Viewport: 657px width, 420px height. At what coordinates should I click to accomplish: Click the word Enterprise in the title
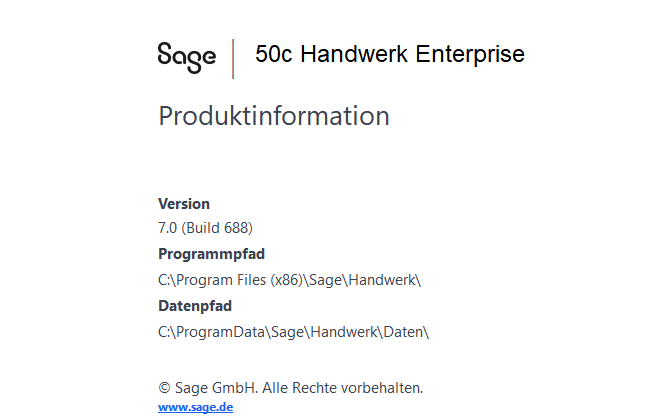click(470, 55)
